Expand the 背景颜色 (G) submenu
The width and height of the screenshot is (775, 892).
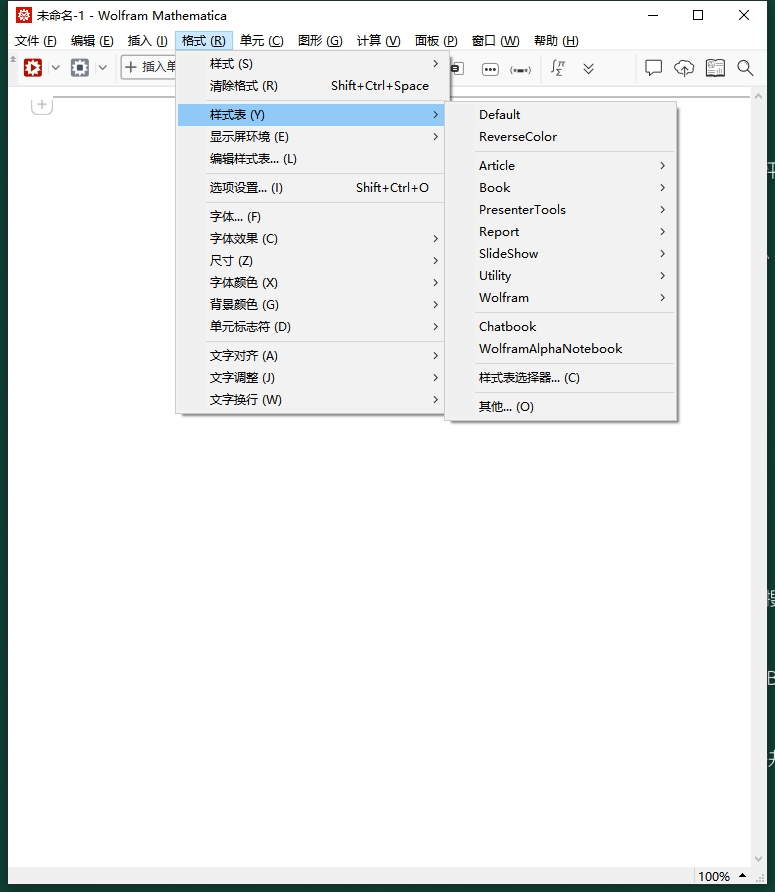(x=311, y=305)
